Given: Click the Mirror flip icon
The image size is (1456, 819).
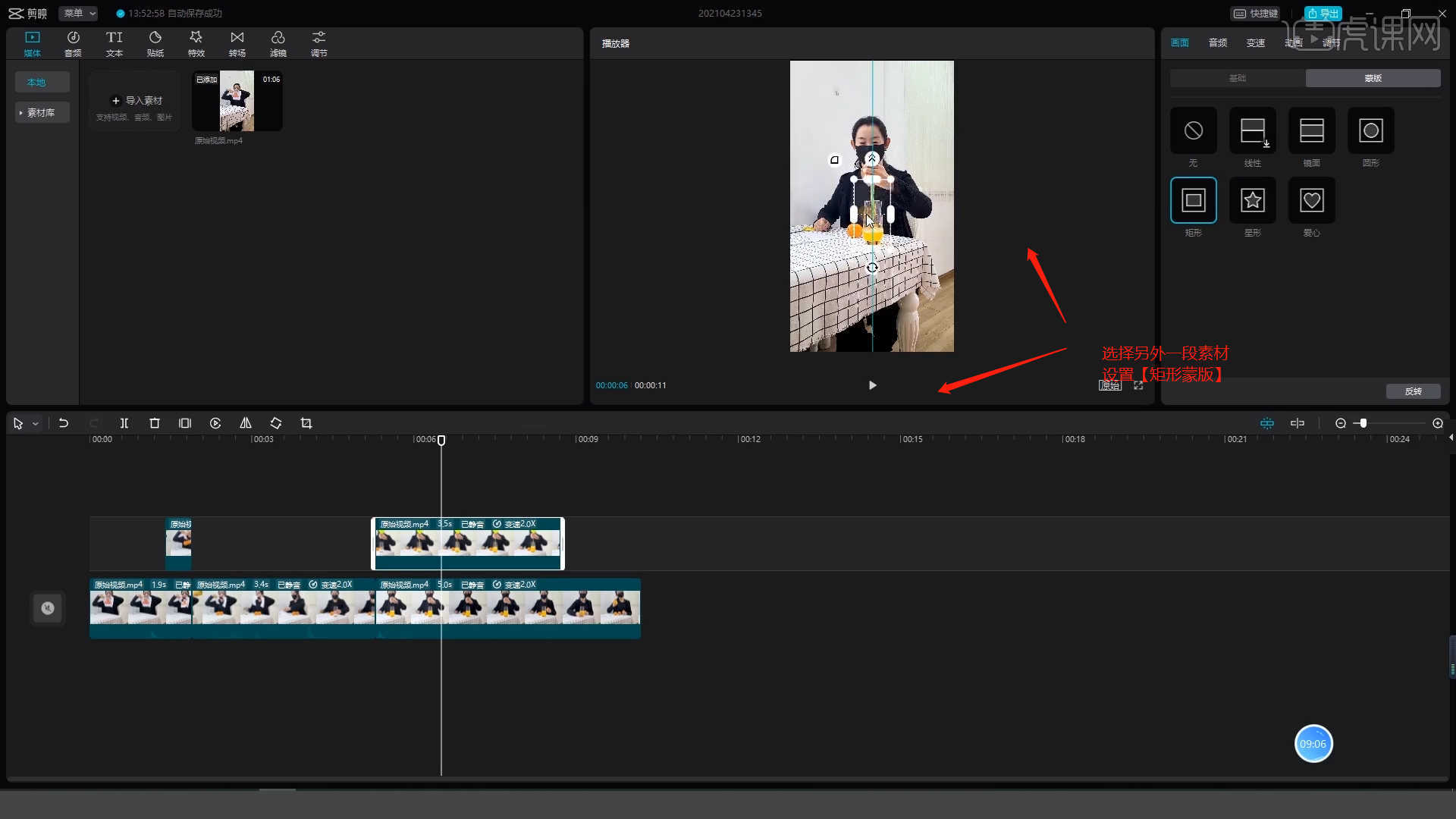Looking at the screenshot, I should pos(246,423).
